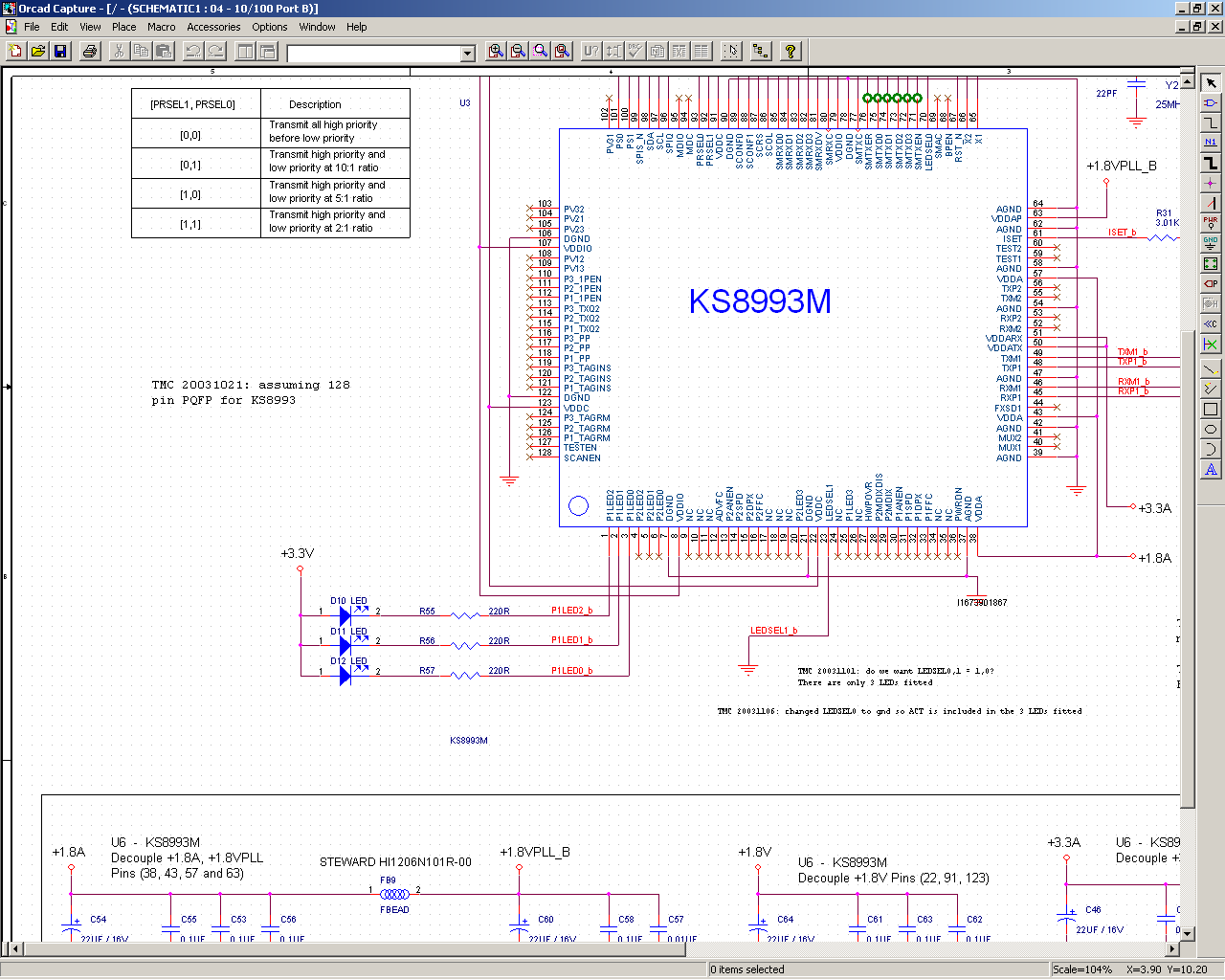Click the Zoom In toolbar icon
Image resolution: width=1225 pixels, height=980 pixels.
pos(496,52)
